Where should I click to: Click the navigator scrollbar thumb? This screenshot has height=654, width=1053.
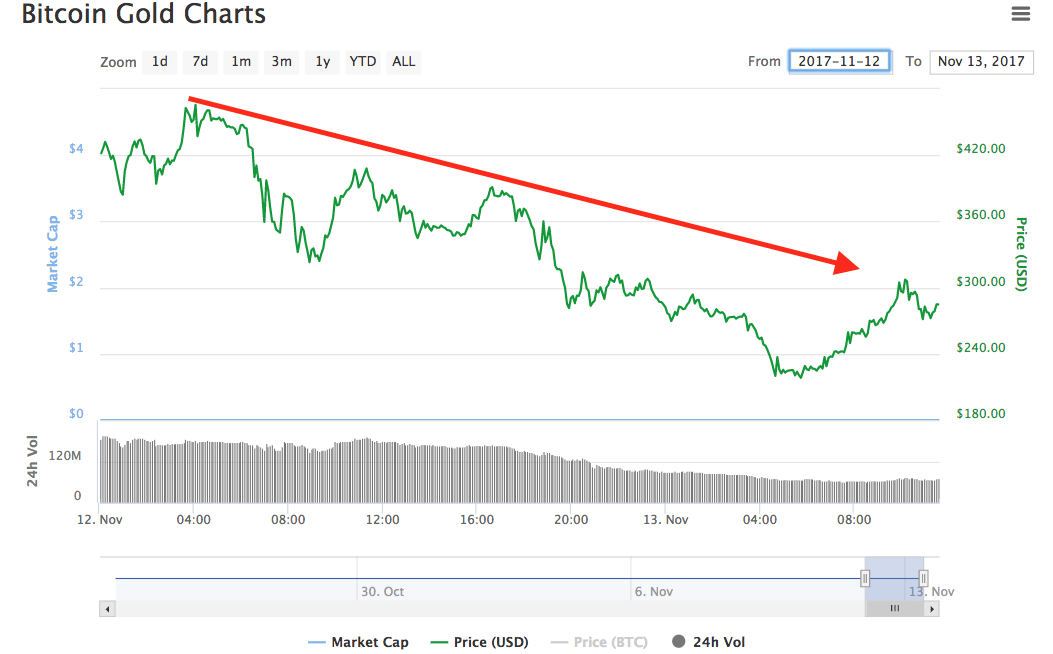pos(895,609)
